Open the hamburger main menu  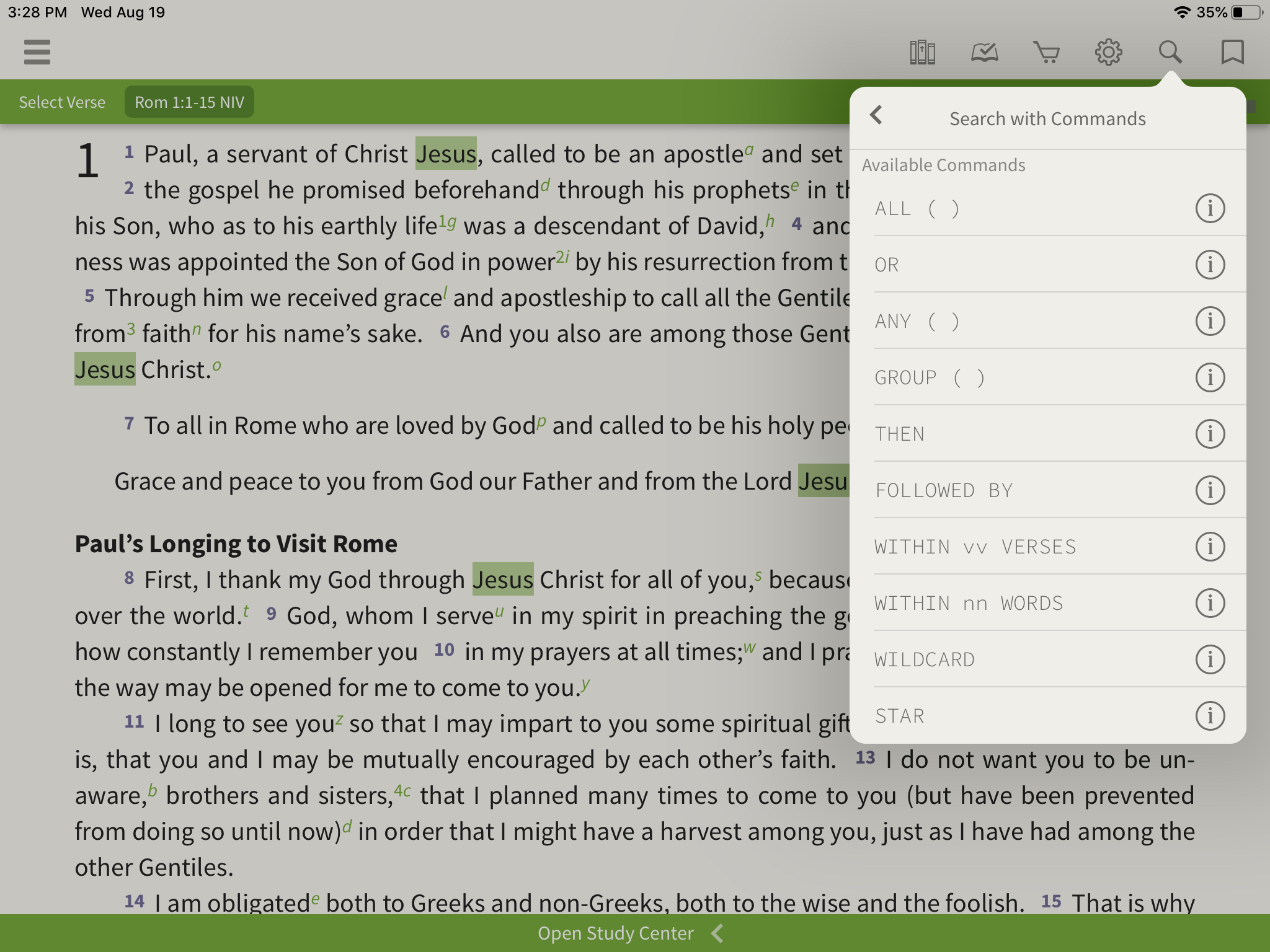(37, 52)
